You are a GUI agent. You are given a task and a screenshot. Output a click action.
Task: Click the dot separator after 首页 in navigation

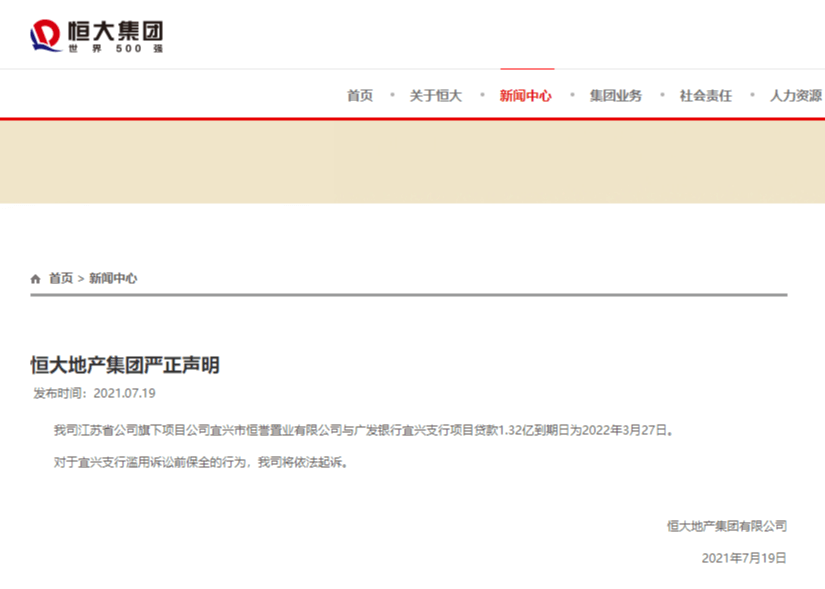coord(392,95)
